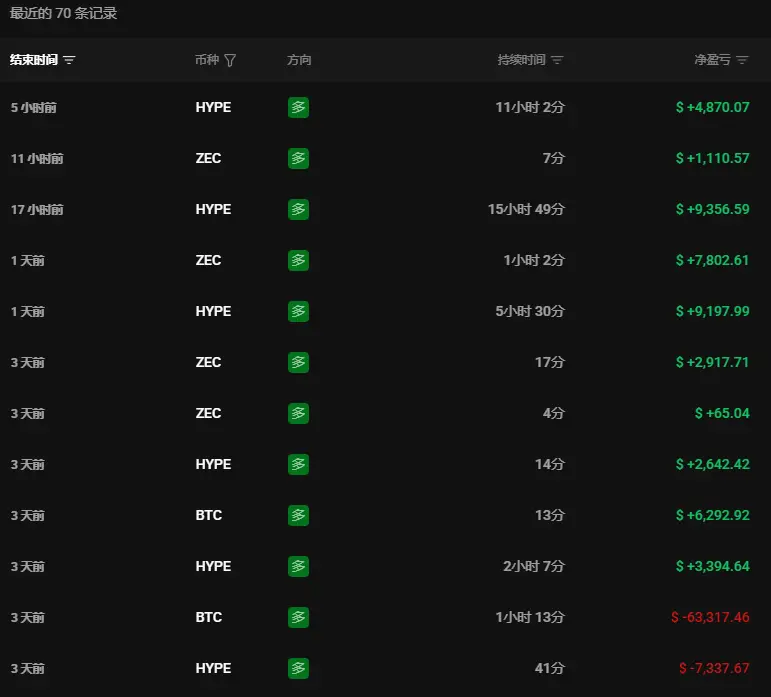The width and height of the screenshot is (771, 697).
Task: Click the 41分 duration
Action: 550,668
